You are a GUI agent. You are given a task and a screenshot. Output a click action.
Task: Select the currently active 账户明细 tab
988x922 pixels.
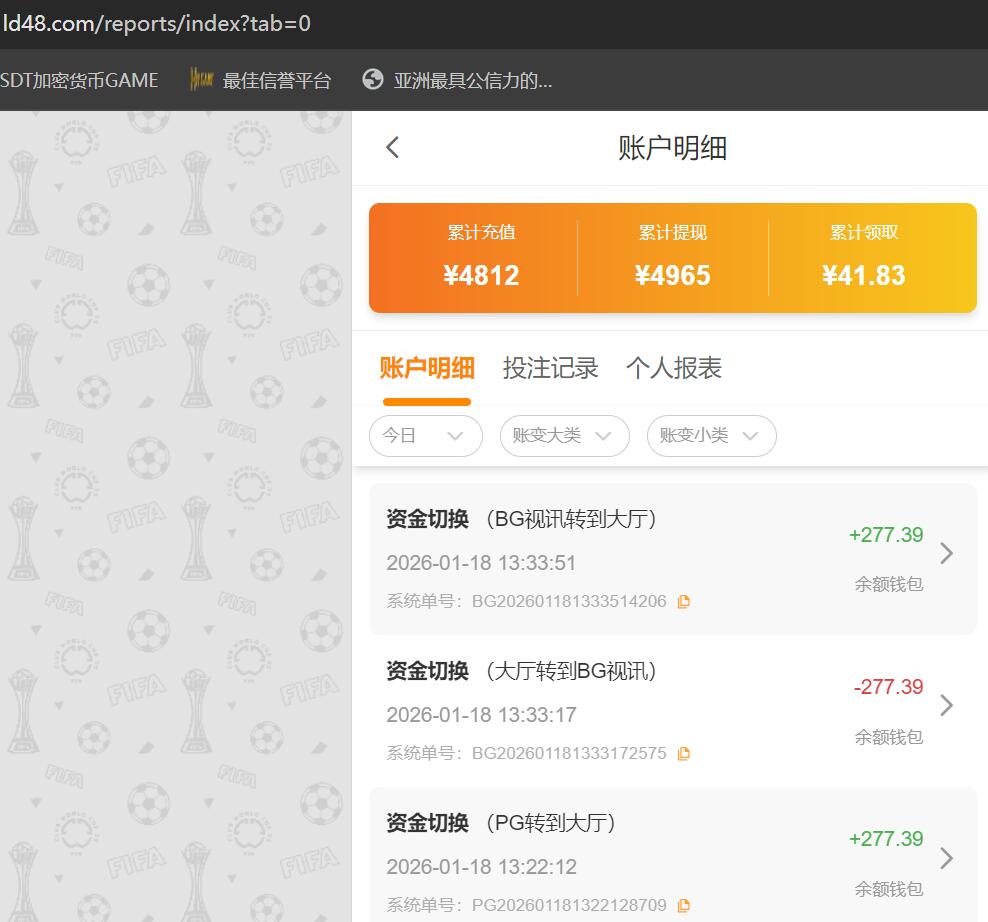(425, 368)
